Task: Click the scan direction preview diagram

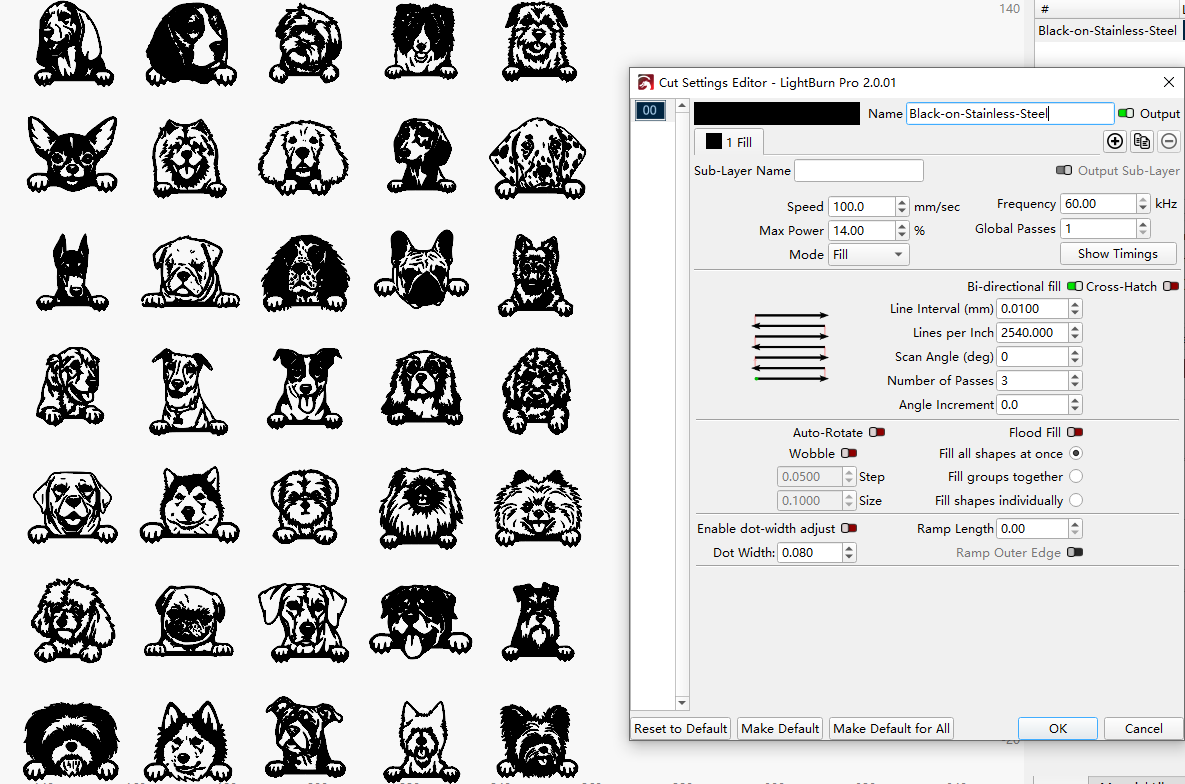Action: click(x=790, y=347)
